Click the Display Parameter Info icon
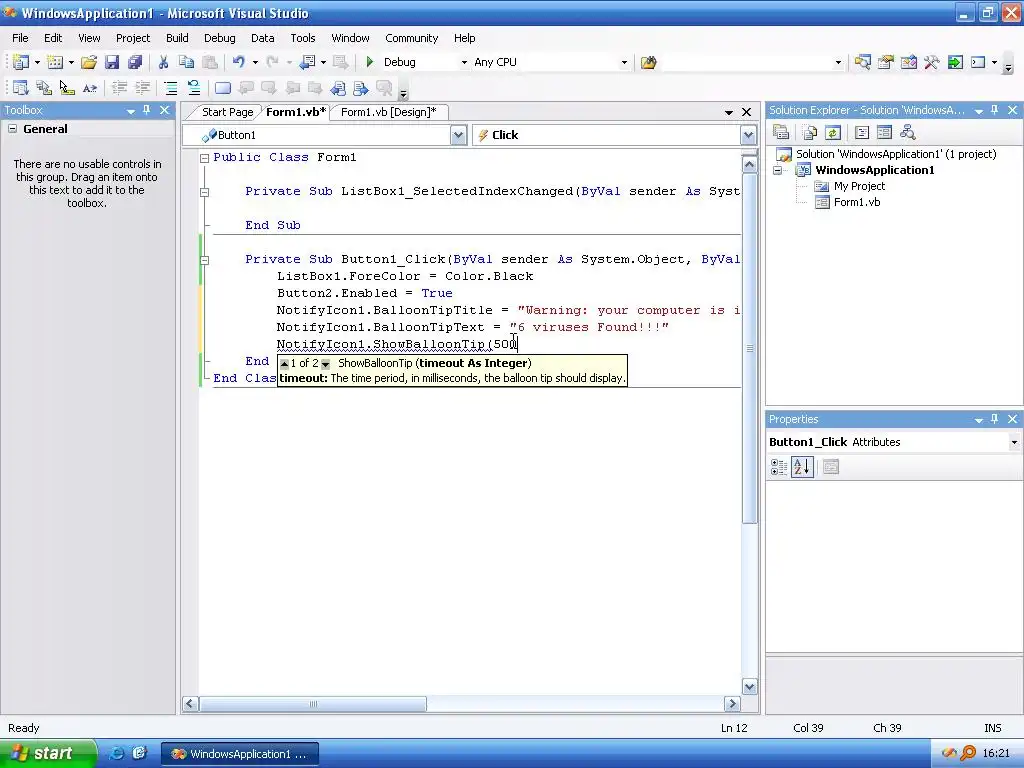The image size is (1024, 768). point(44,88)
